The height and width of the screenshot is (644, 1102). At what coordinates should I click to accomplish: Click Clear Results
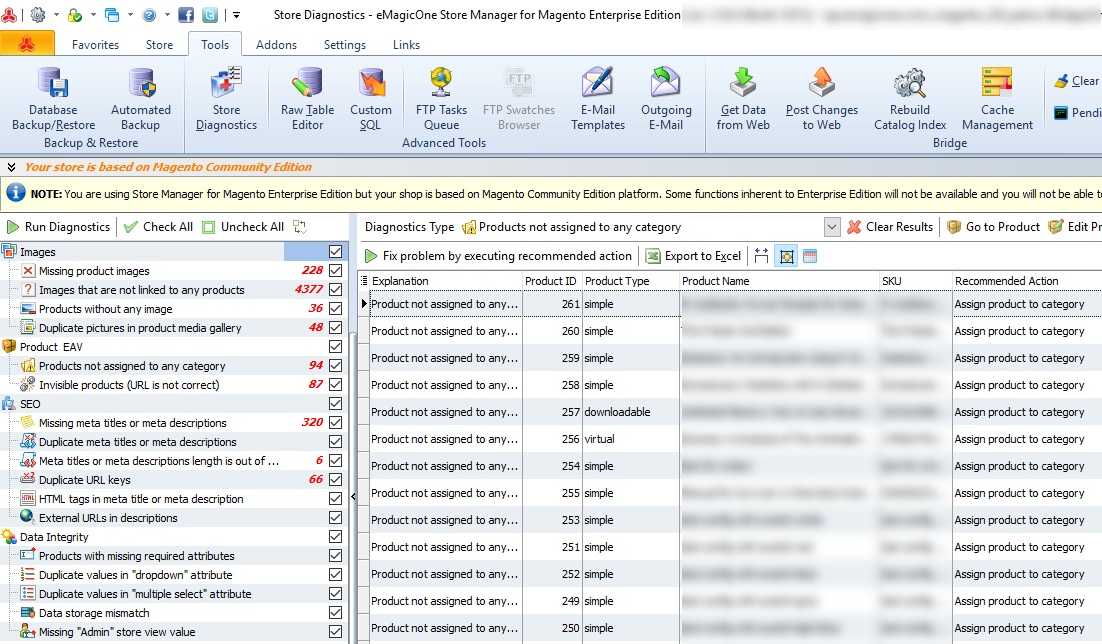890,227
